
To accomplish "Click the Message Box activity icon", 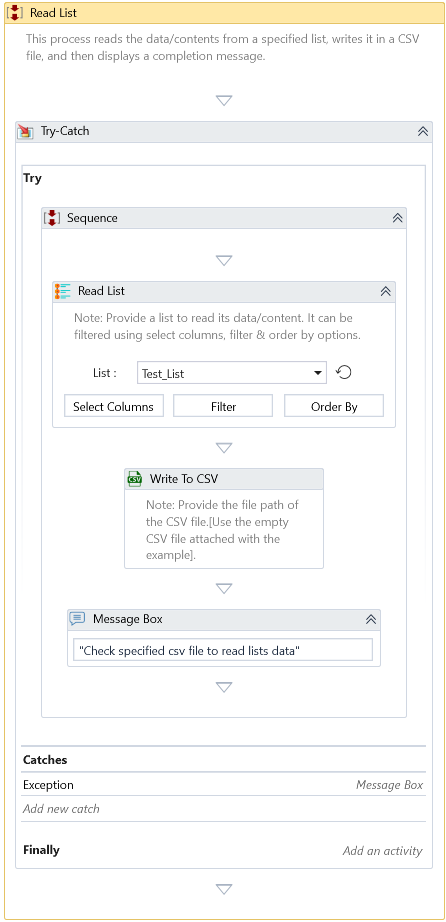I will pyautogui.click(x=77, y=619).
